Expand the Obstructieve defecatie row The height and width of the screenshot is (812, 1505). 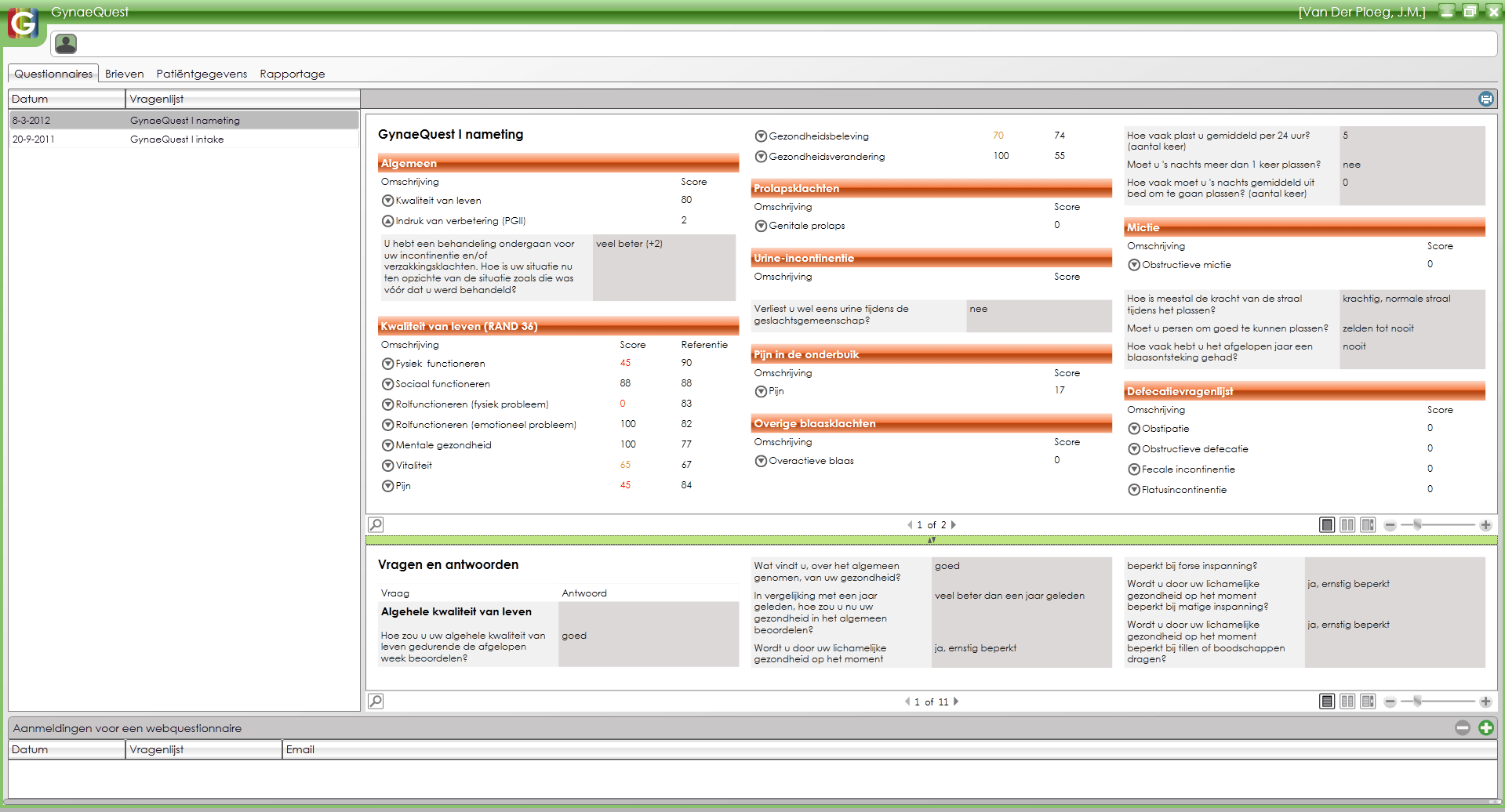(1134, 449)
